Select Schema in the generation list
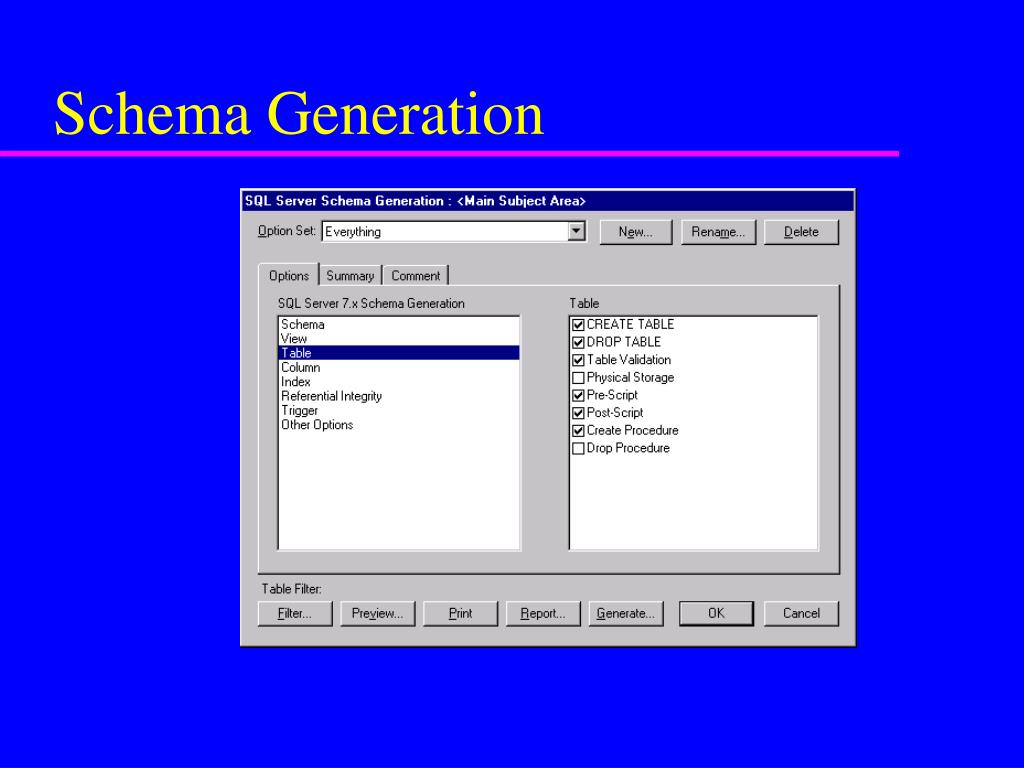 pos(399,325)
